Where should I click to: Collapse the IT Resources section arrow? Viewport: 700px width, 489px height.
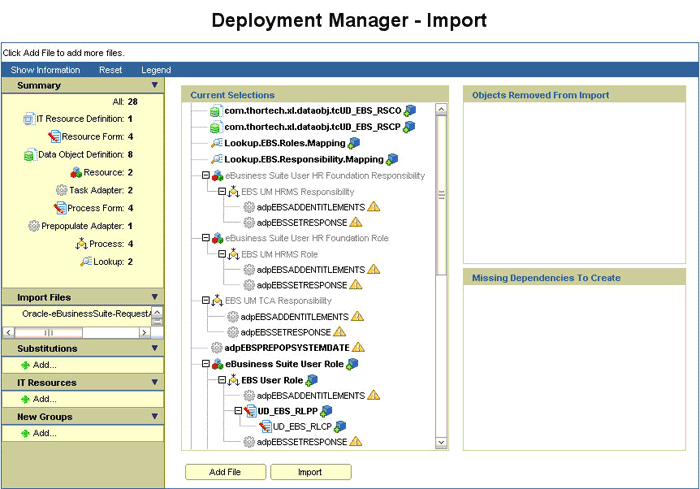(x=154, y=382)
